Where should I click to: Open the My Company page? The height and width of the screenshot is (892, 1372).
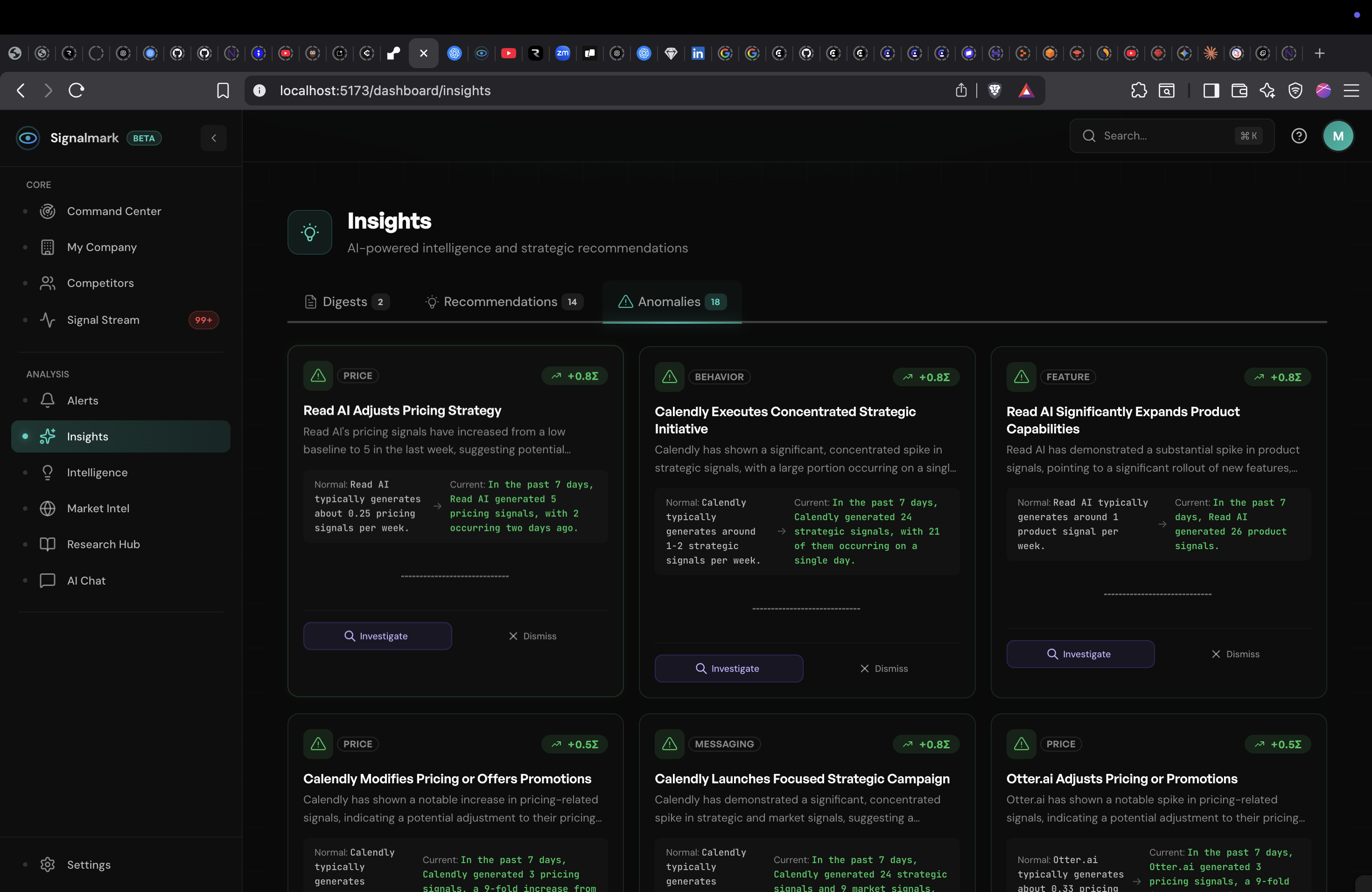(101, 247)
